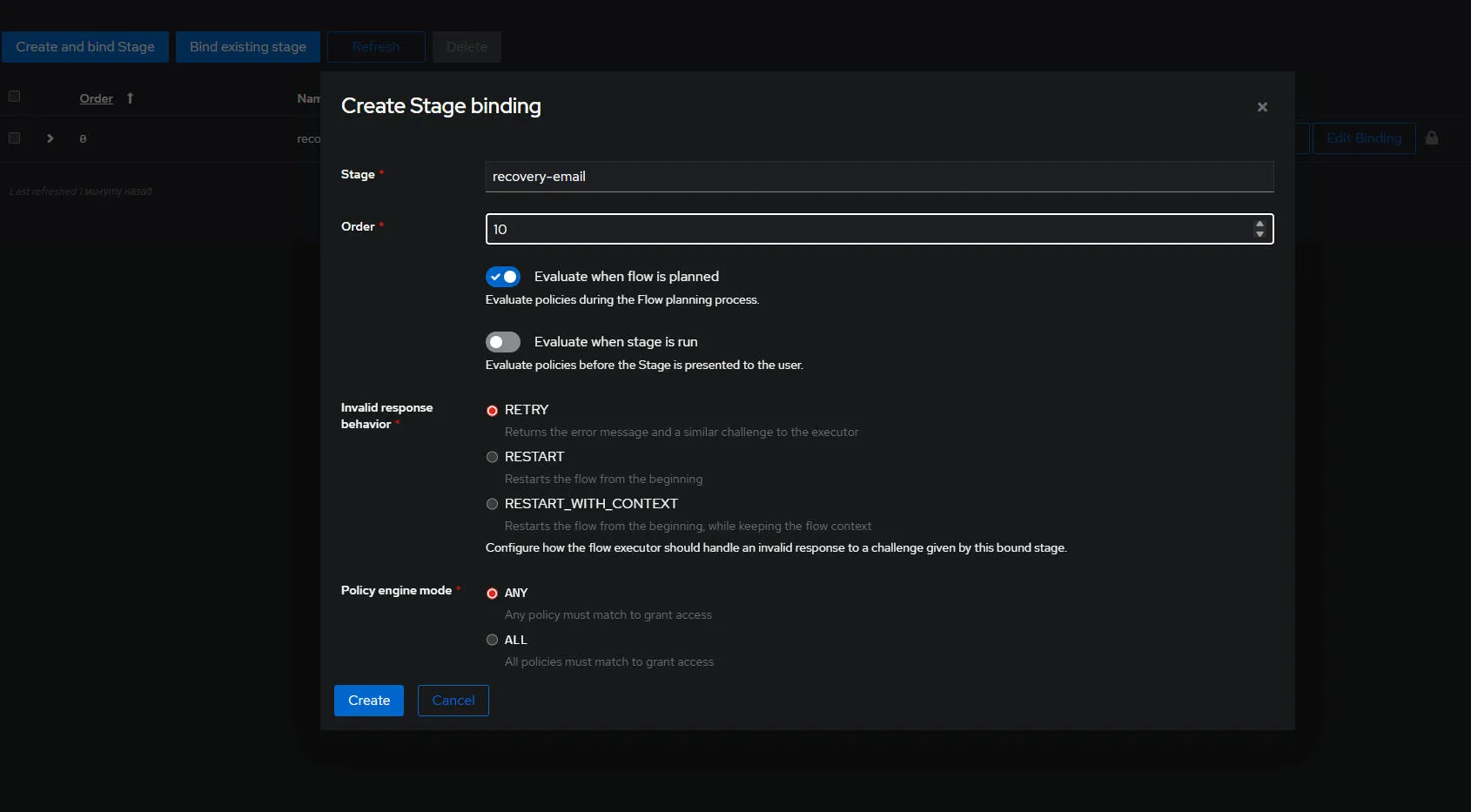The image size is (1471, 812).
Task: Check the select-all checkbox in table header
Action: 15,97
